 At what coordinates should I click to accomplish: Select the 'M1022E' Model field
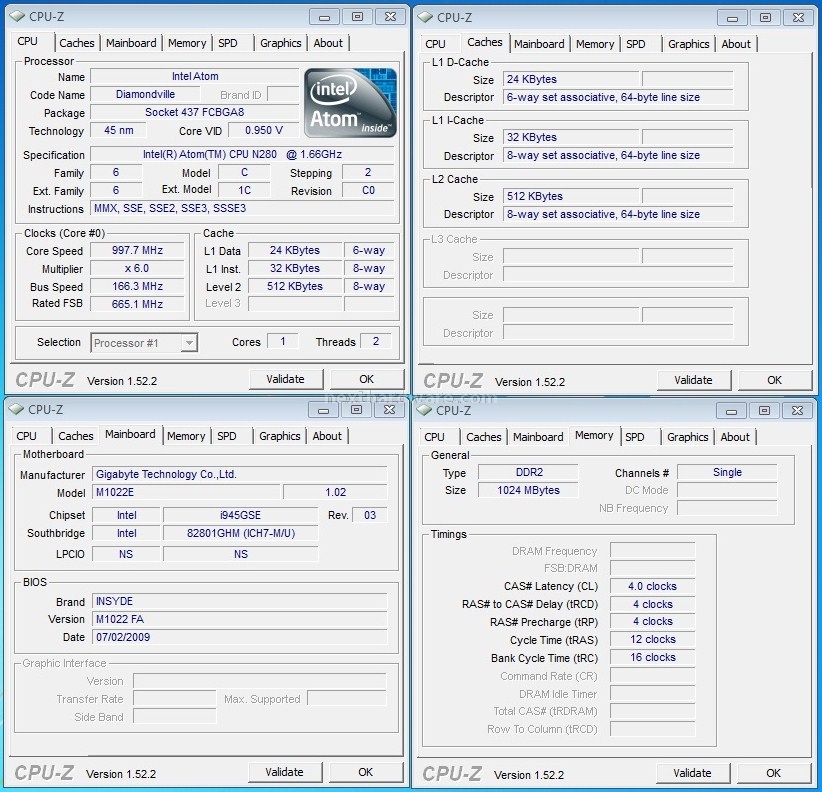coord(186,492)
